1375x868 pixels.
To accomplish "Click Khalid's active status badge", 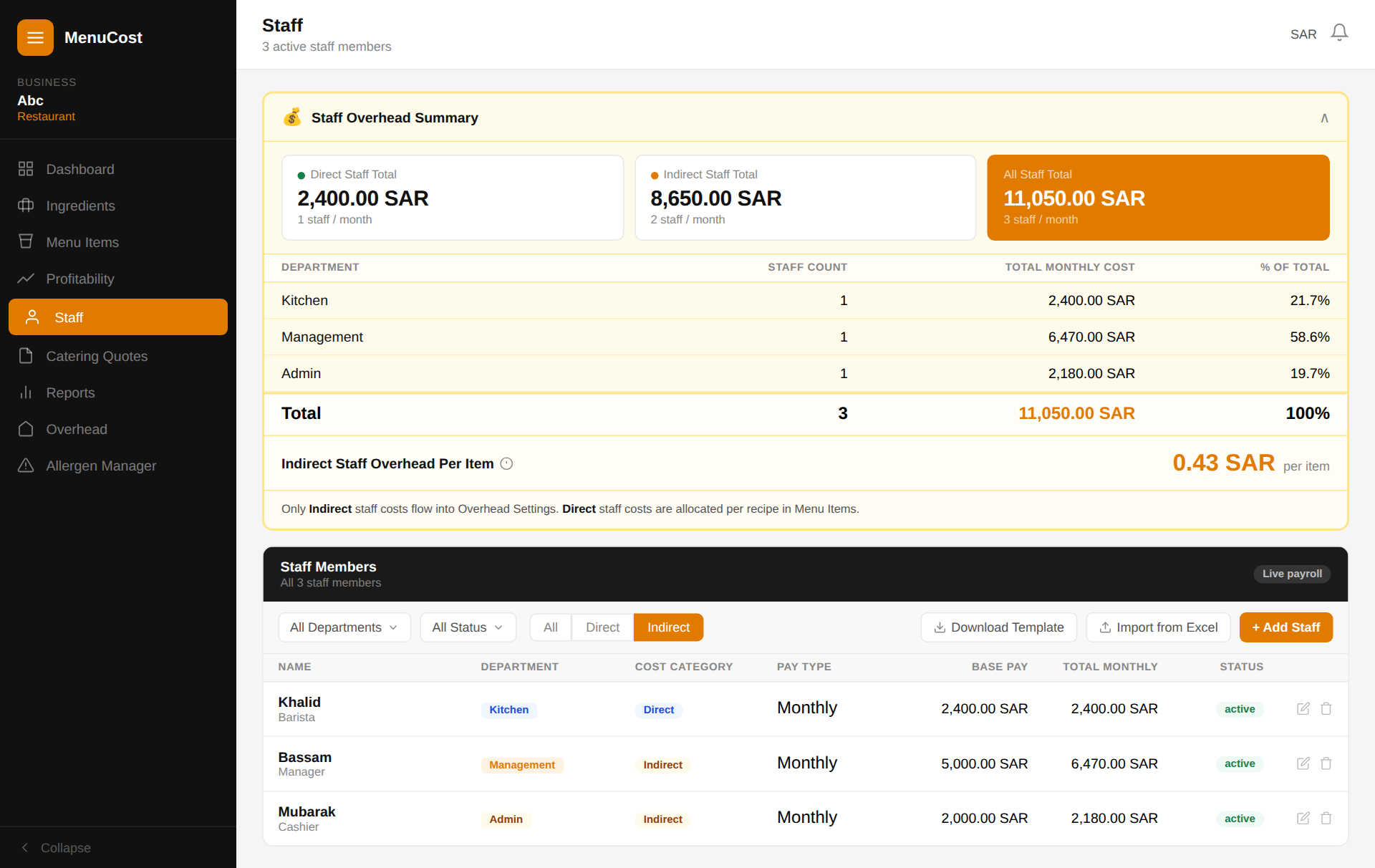I will (1240, 709).
